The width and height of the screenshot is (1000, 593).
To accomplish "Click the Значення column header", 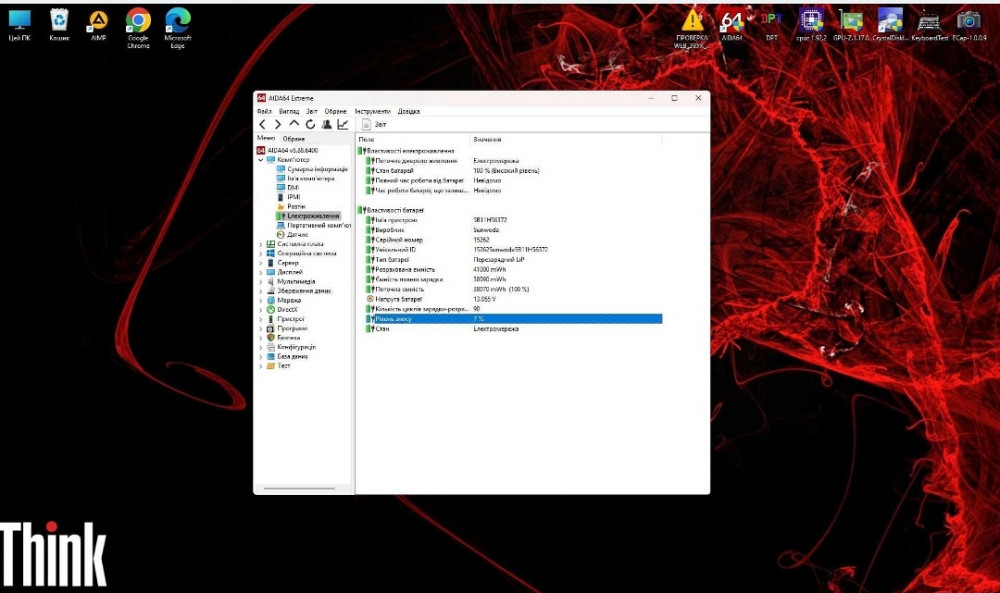I will click(x=488, y=138).
